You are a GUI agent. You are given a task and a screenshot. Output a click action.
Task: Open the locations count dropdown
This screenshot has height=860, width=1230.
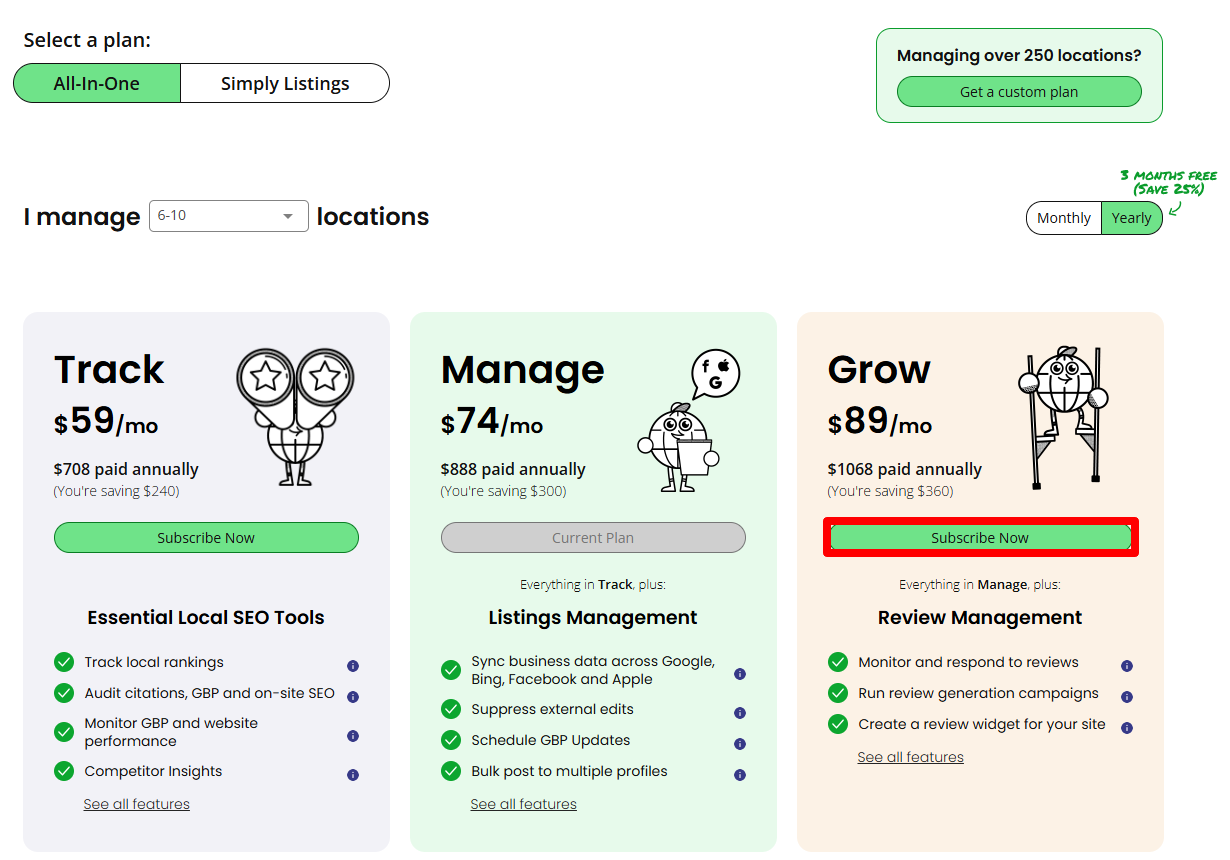click(229, 216)
